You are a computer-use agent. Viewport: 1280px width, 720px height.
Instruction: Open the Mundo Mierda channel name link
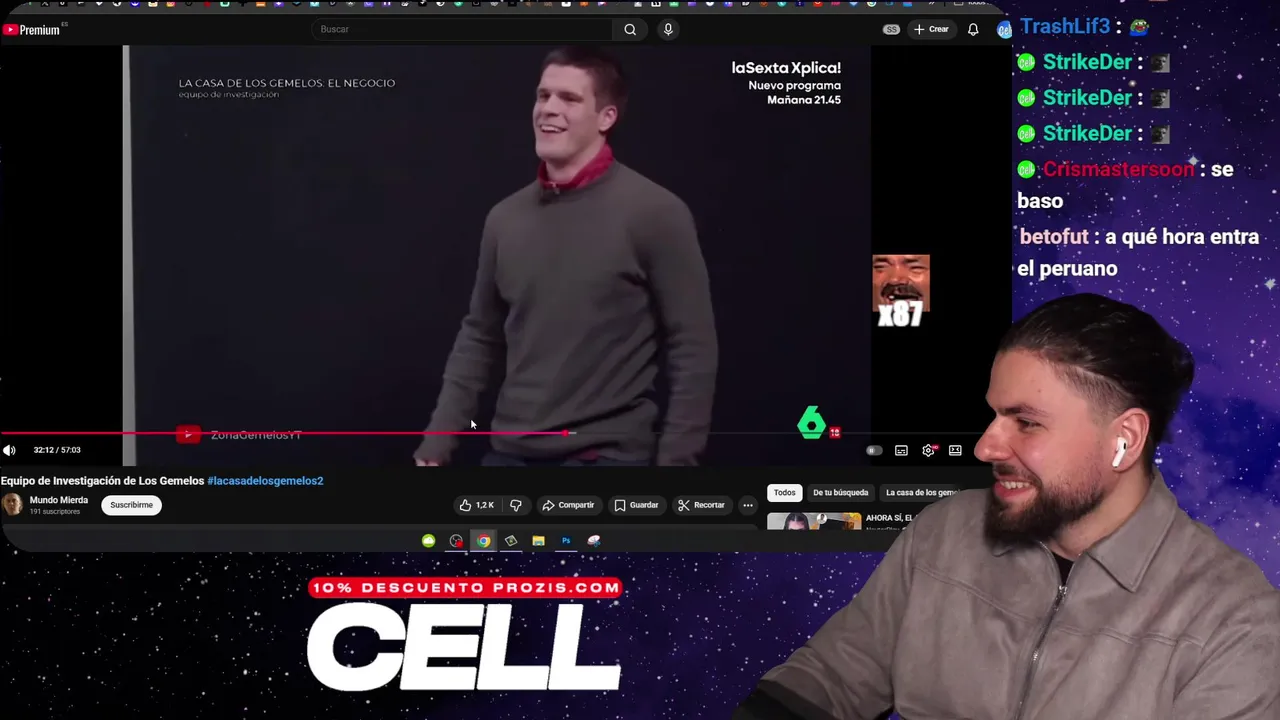pos(59,500)
